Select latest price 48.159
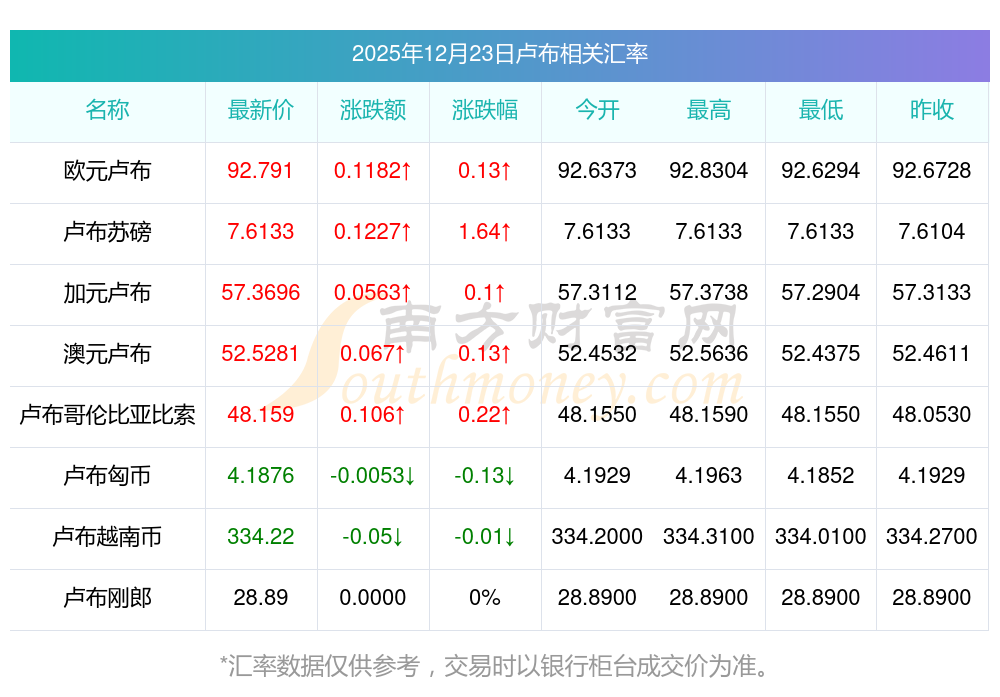Screen dimensions: 1000x697 click(x=260, y=415)
